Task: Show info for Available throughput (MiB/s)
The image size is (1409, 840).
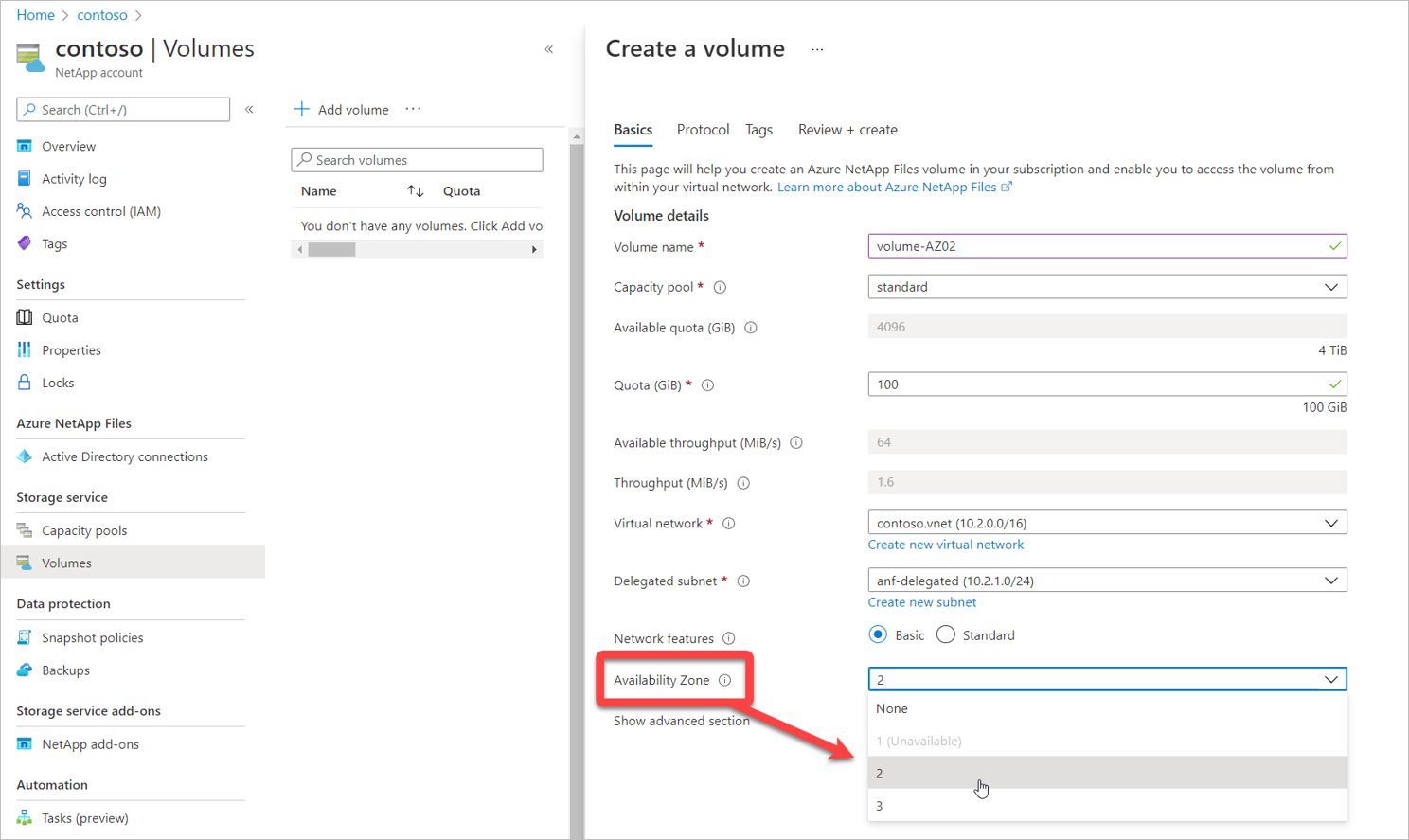Action: [796, 443]
